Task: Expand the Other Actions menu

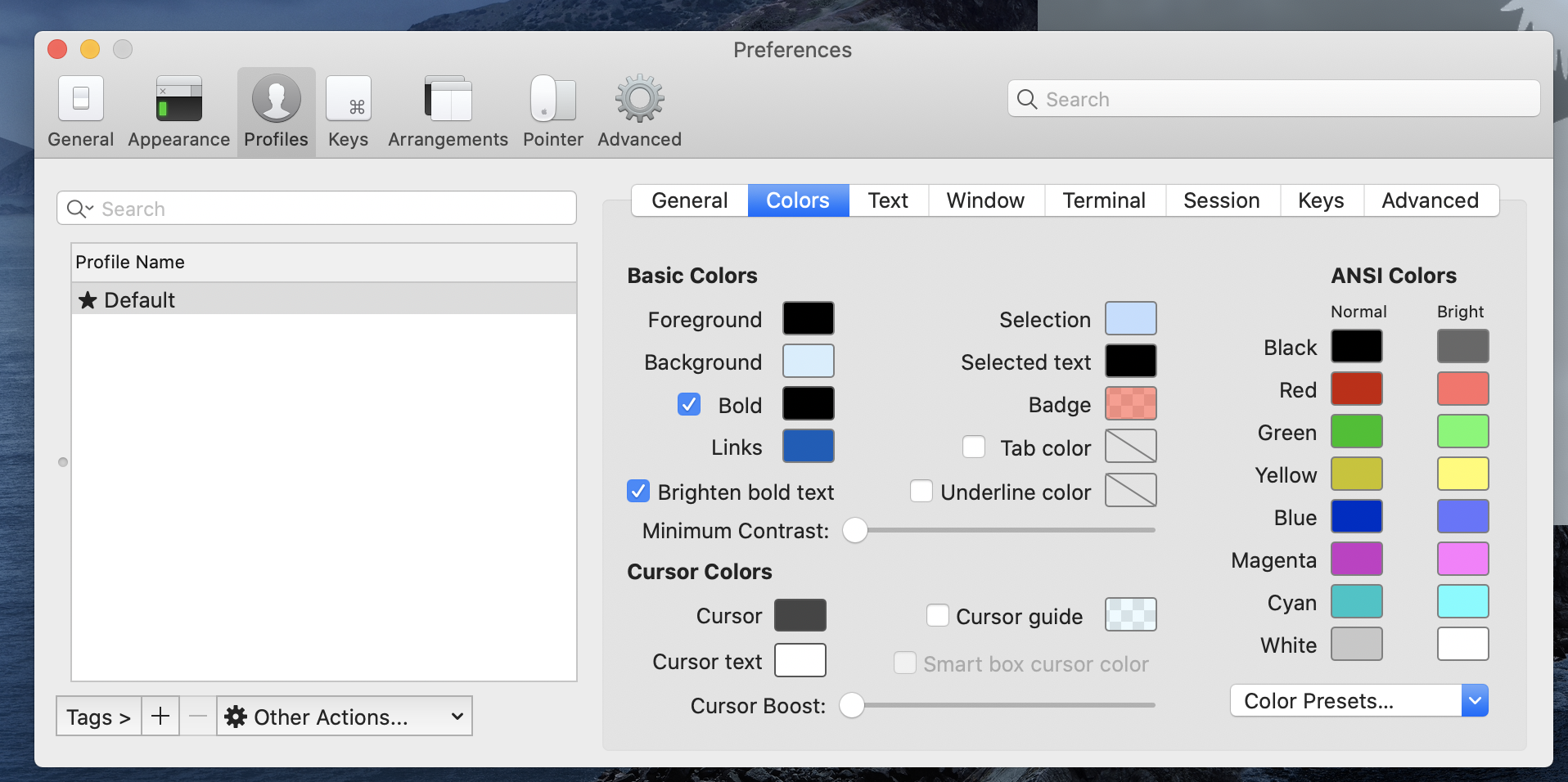Action: (x=345, y=717)
